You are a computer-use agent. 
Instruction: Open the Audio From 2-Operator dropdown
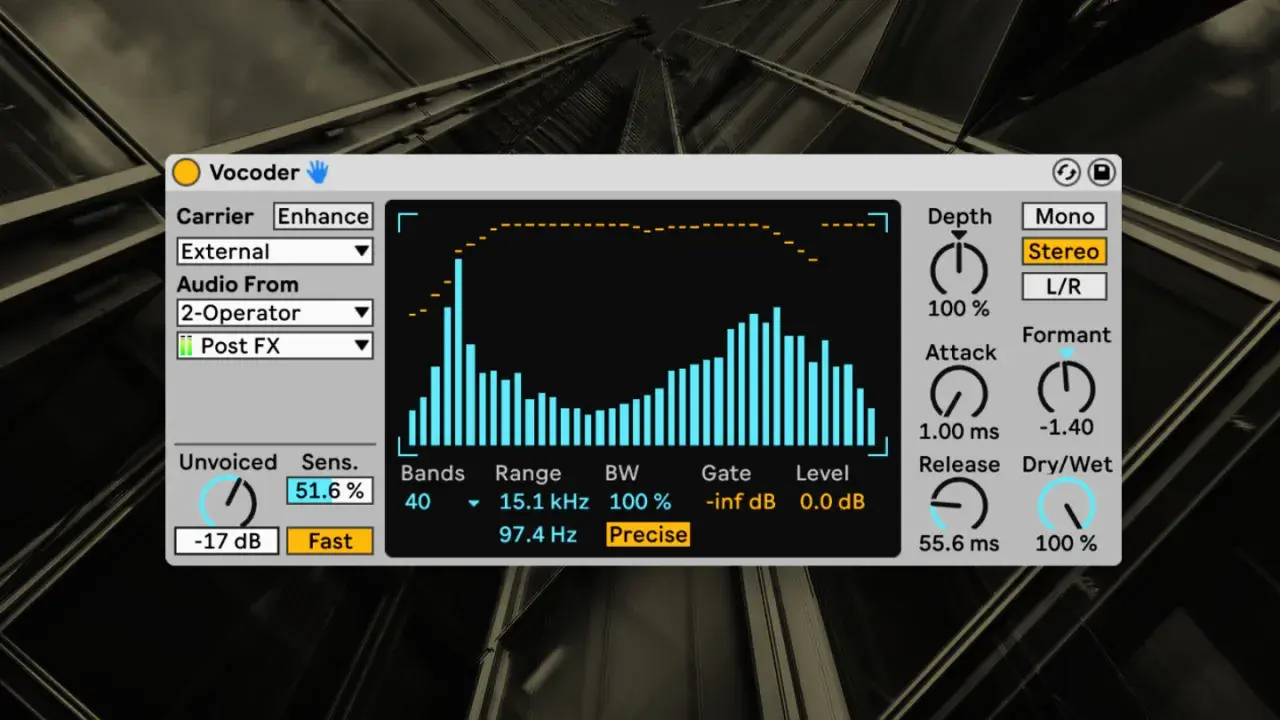(x=275, y=313)
